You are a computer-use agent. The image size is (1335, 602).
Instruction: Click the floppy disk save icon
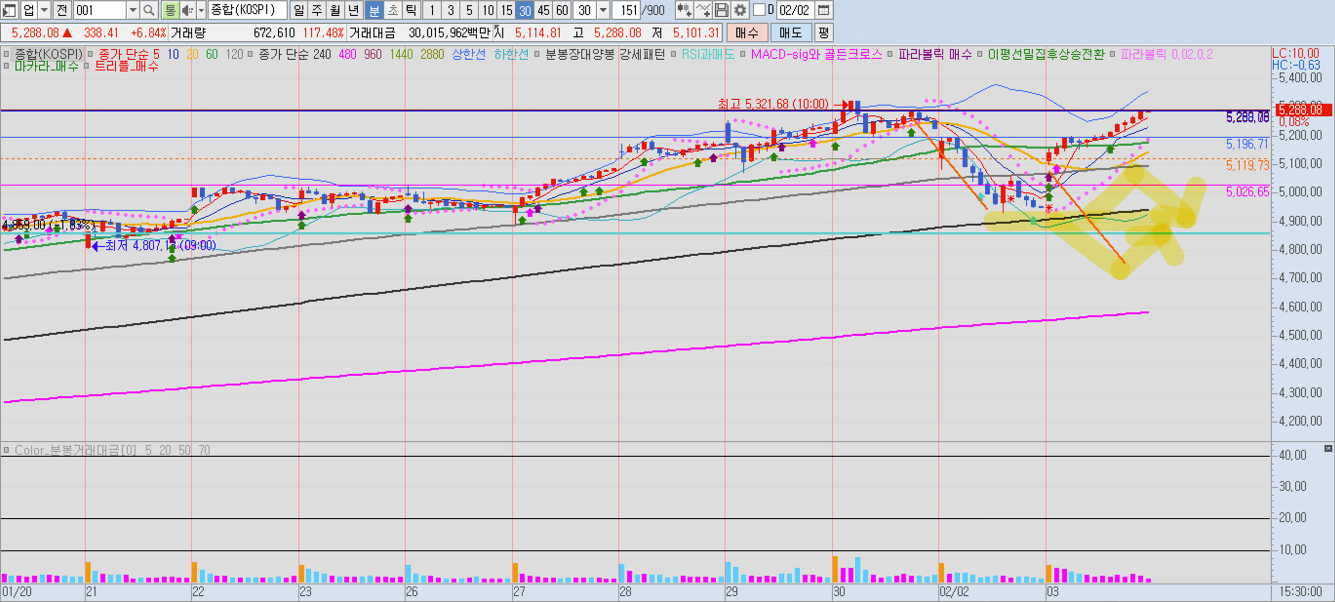pos(722,10)
